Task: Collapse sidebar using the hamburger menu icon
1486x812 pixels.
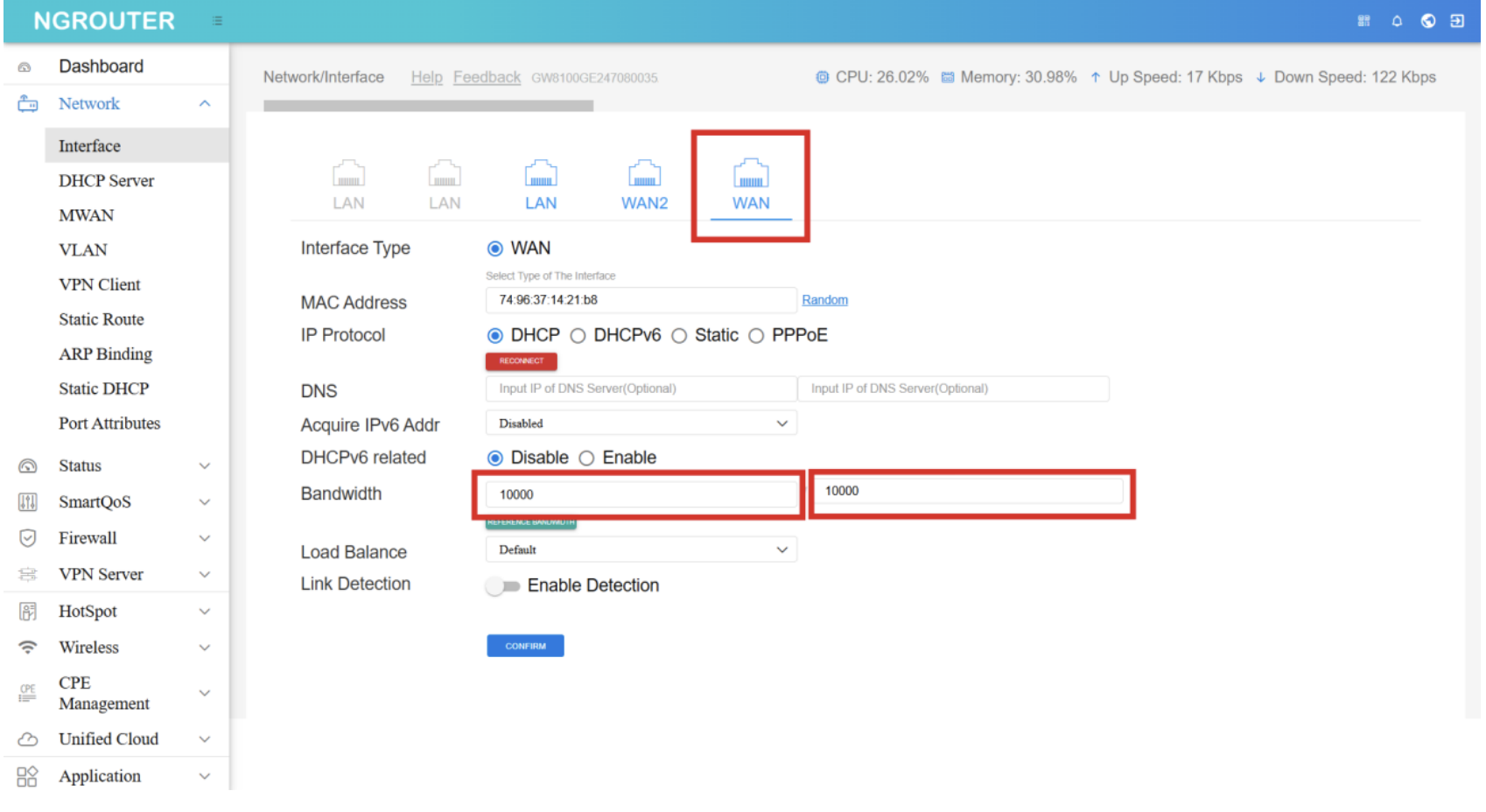Action: point(217,21)
